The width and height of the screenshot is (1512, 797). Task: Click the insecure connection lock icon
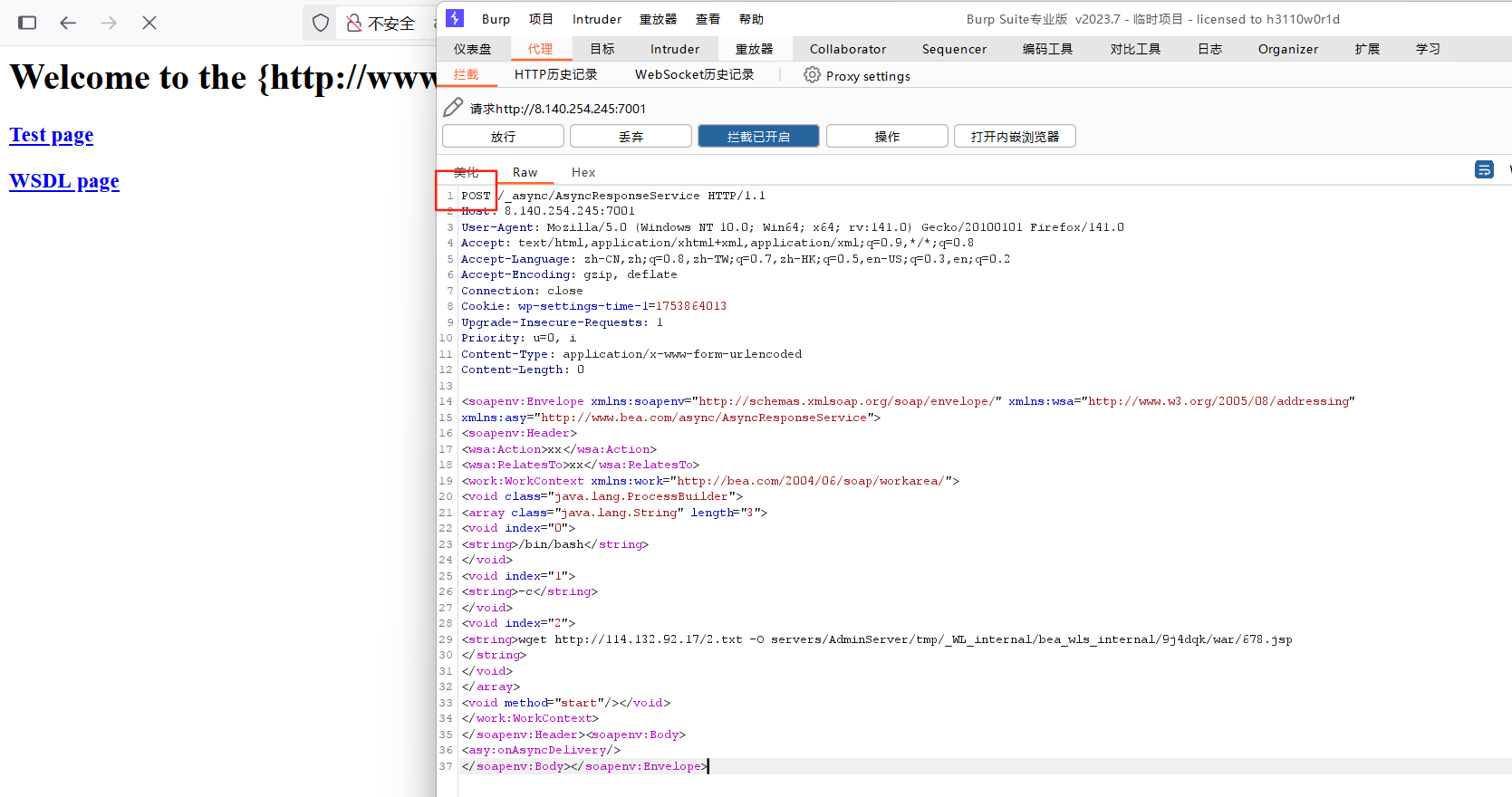(x=354, y=23)
